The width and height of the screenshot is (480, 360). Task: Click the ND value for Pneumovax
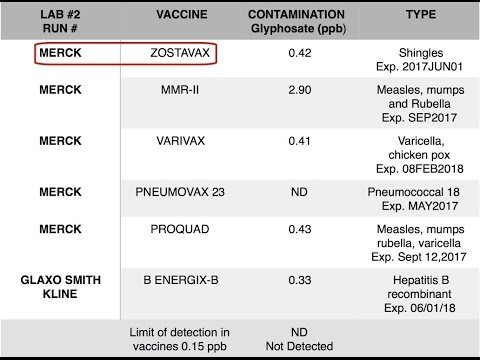[299, 192]
